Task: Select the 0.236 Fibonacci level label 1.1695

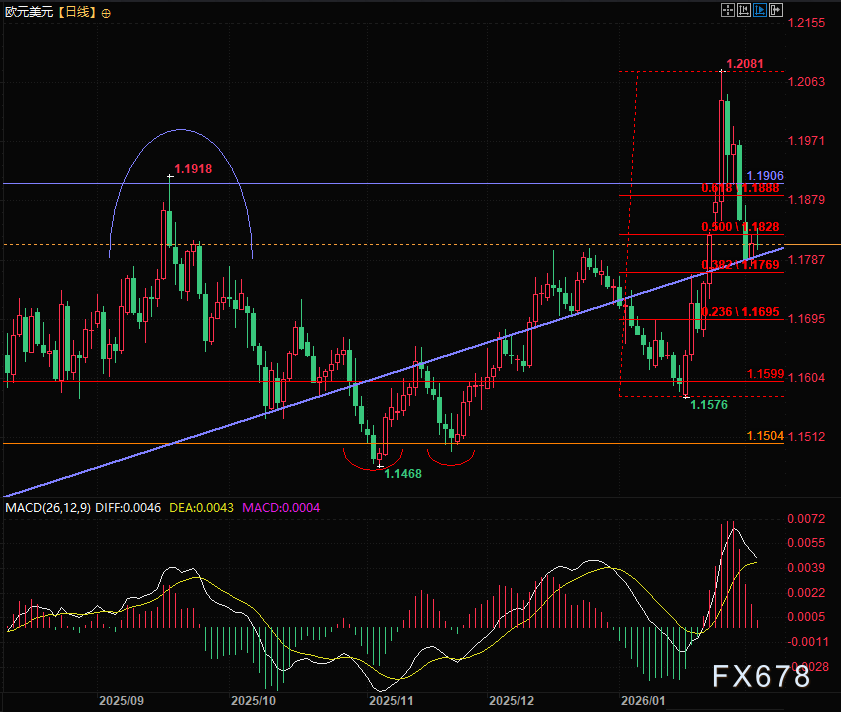Action: pyautogui.click(x=740, y=312)
